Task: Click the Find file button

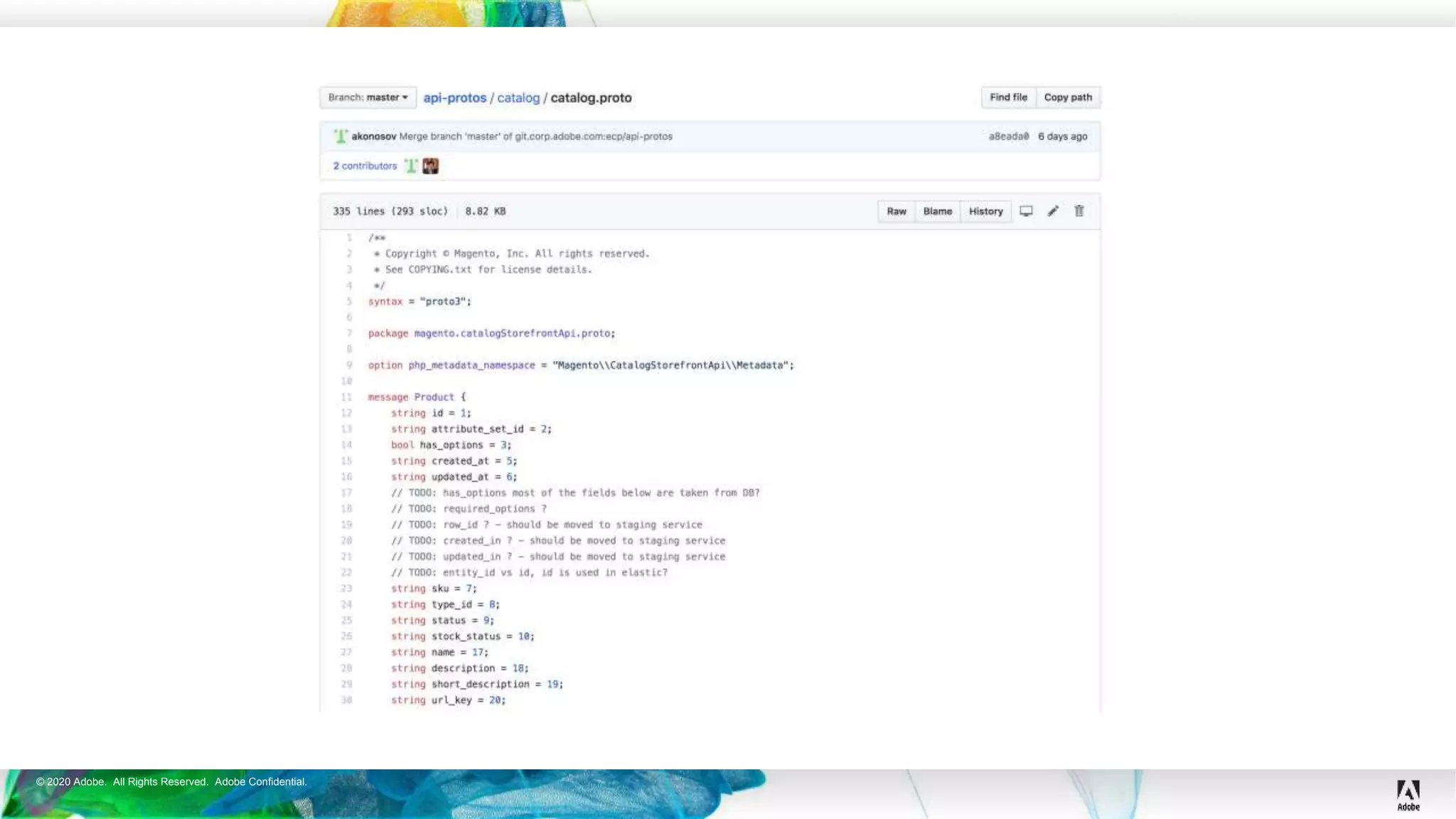Action: click(1008, 97)
